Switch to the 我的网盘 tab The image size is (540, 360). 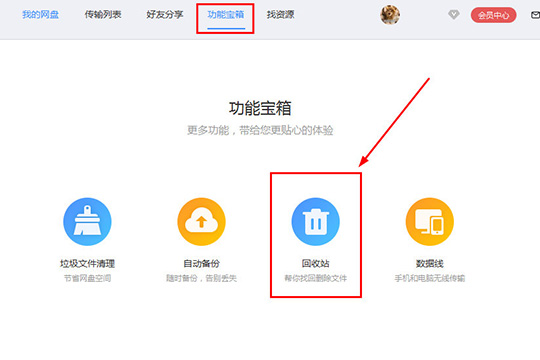pos(40,14)
